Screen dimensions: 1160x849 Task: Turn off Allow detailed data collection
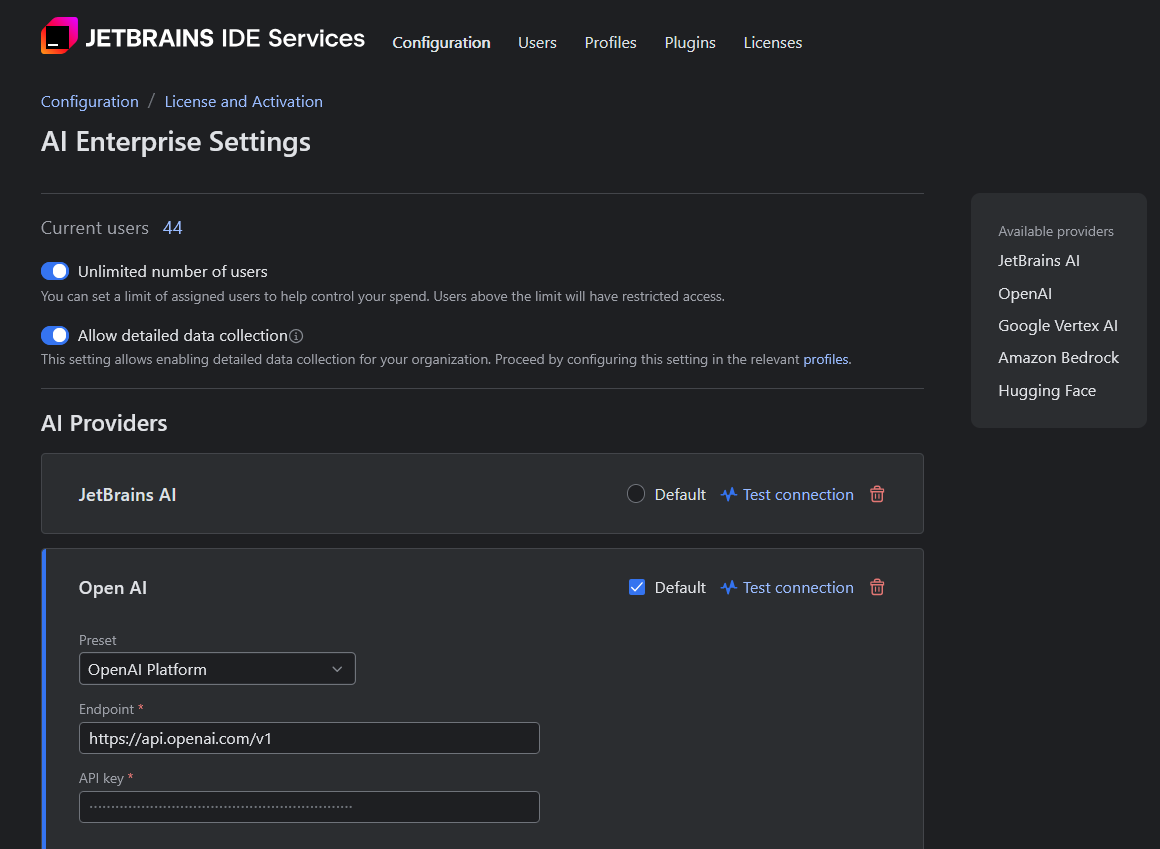pos(55,335)
